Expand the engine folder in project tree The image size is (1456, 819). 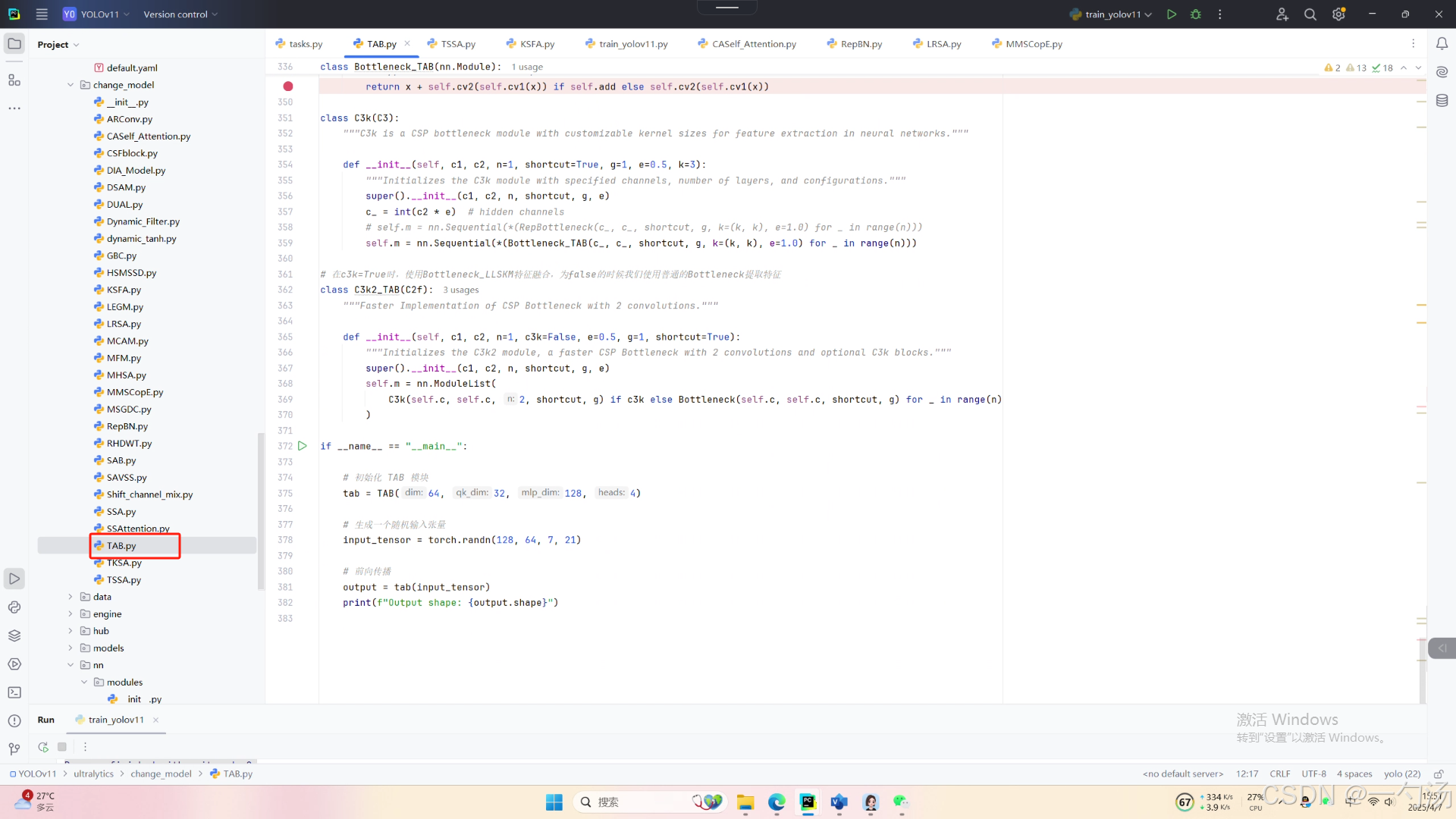tap(71, 614)
